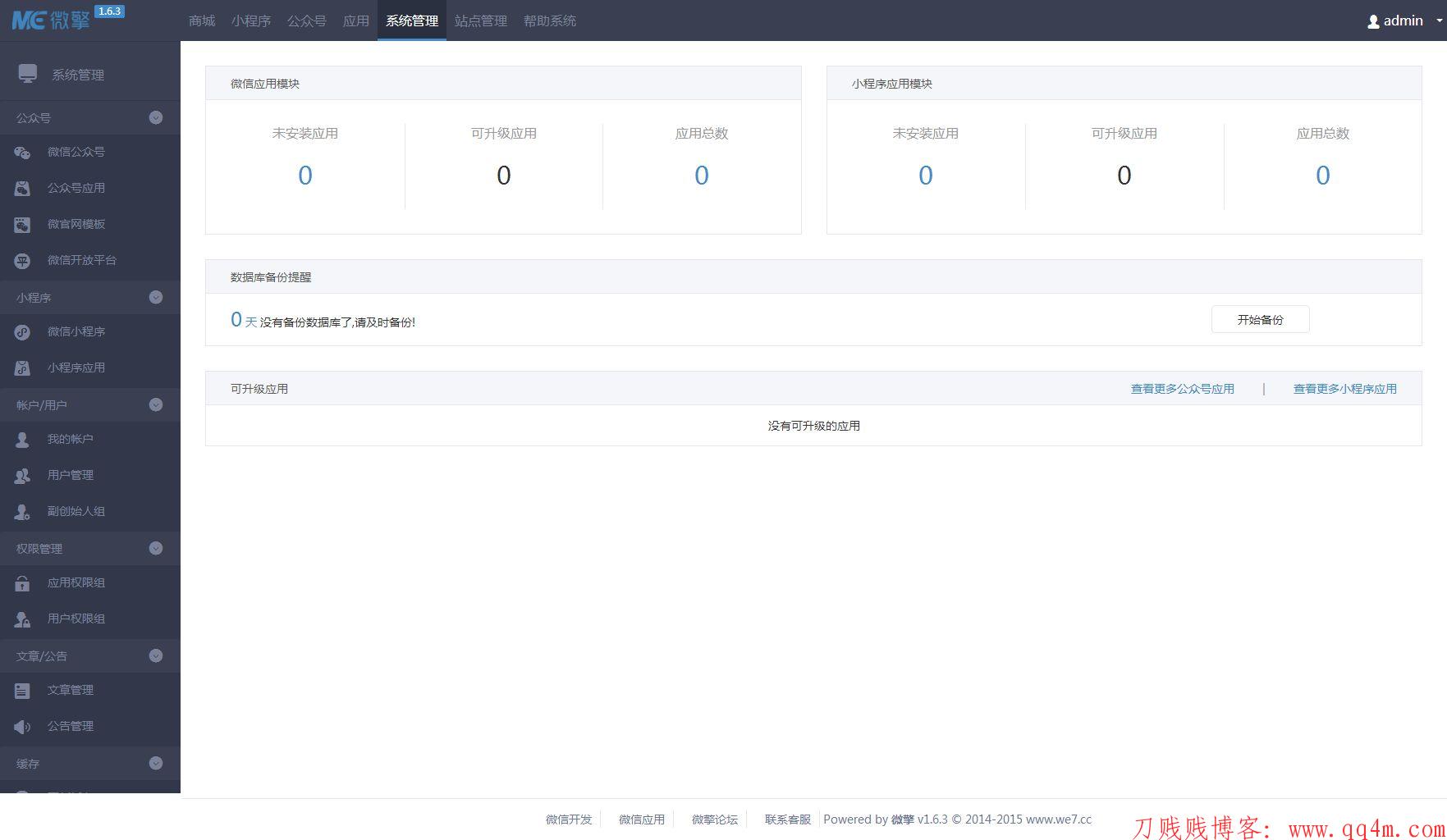This screenshot has height=840, width=1447.
Task: Click the 微信小程序 sidebar icon
Action: [22, 332]
